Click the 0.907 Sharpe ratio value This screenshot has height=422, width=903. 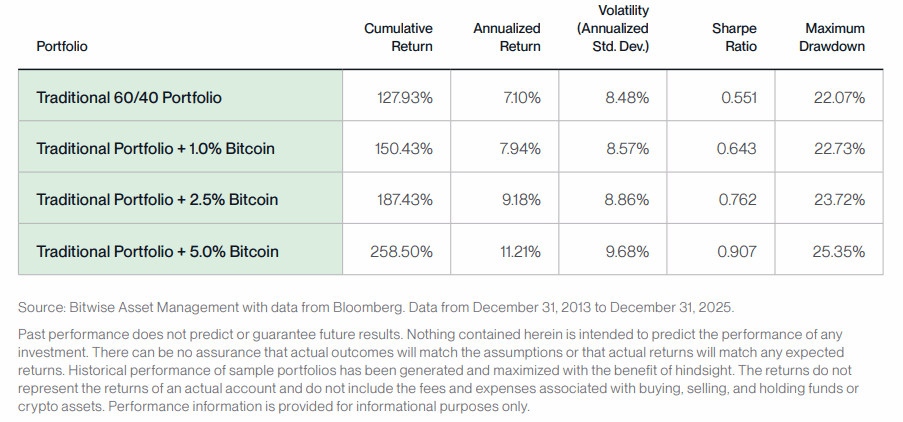pyautogui.click(x=737, y=251)
